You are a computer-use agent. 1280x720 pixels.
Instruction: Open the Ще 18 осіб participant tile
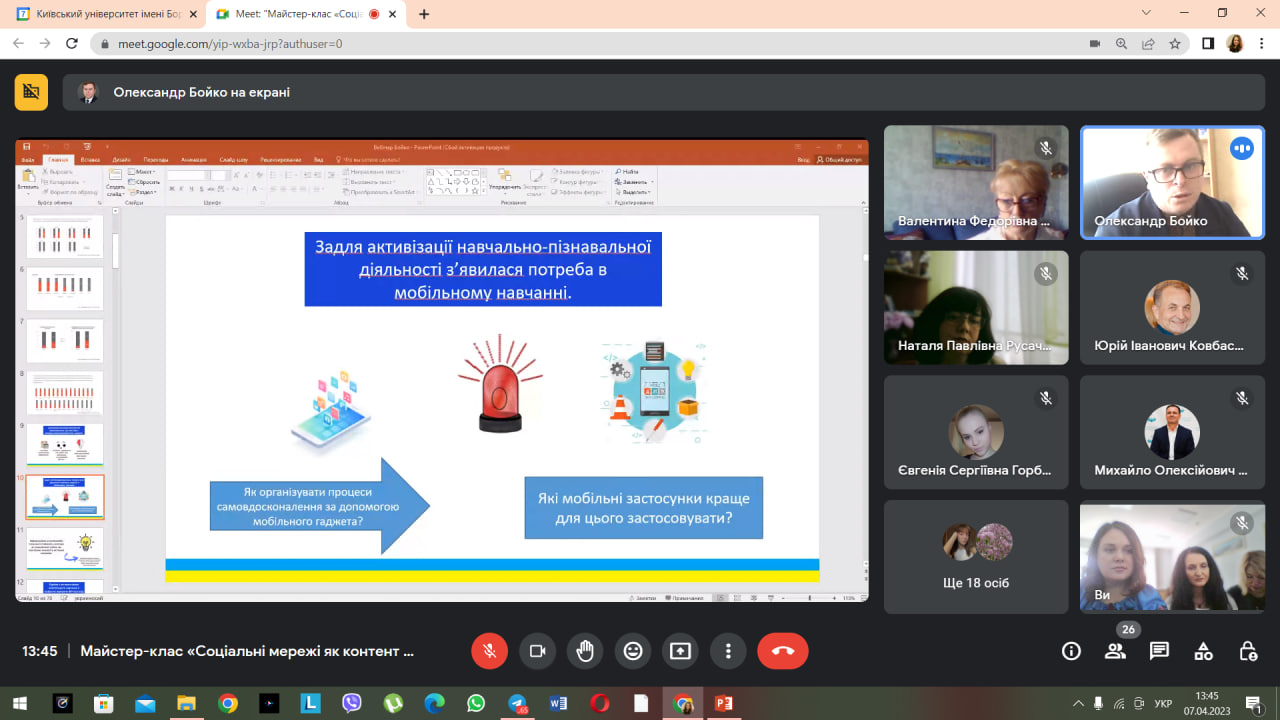[x=976, y=557]
